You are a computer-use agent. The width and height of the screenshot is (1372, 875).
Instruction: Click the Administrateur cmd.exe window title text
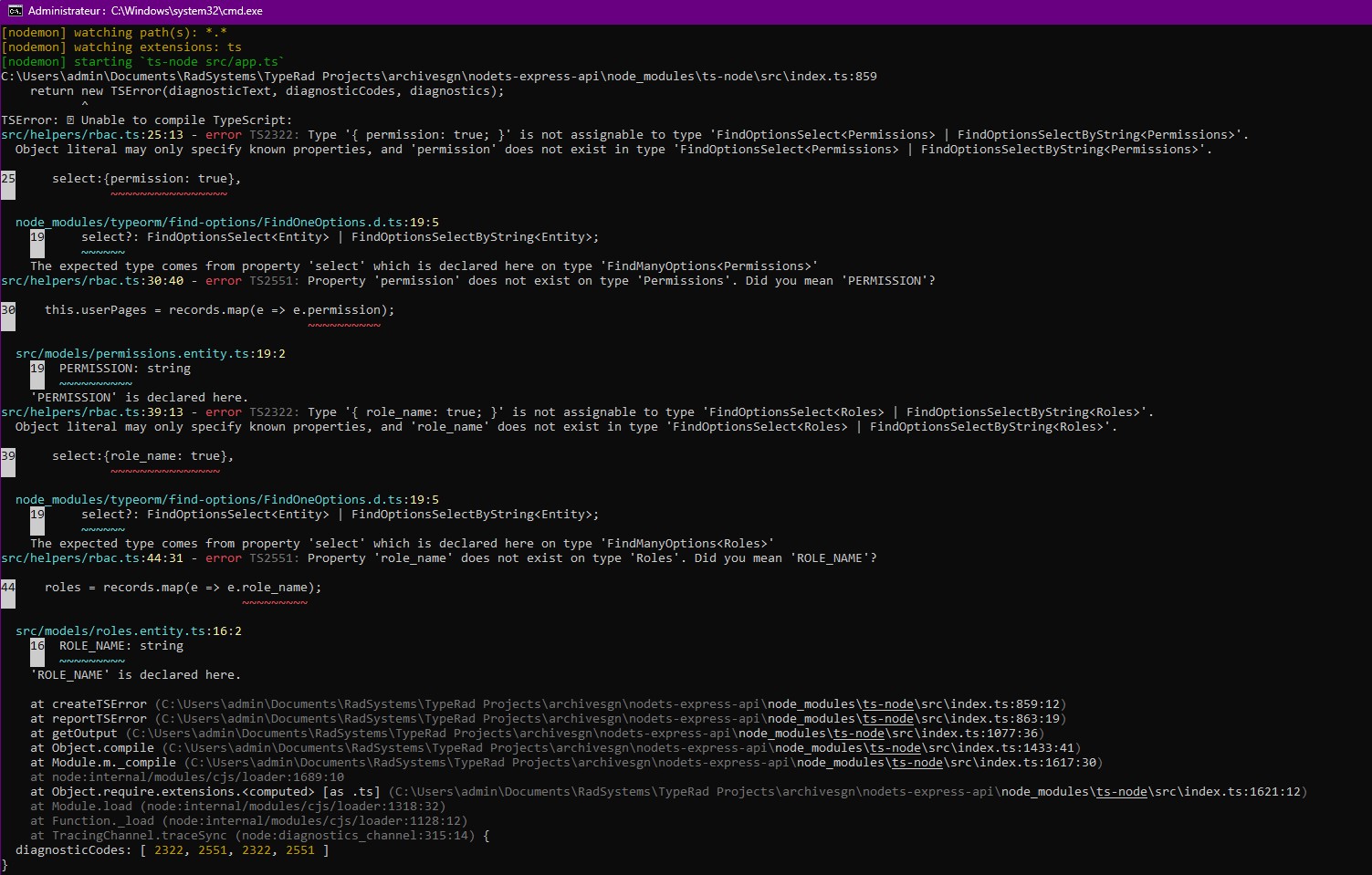[x=145, y=11]
